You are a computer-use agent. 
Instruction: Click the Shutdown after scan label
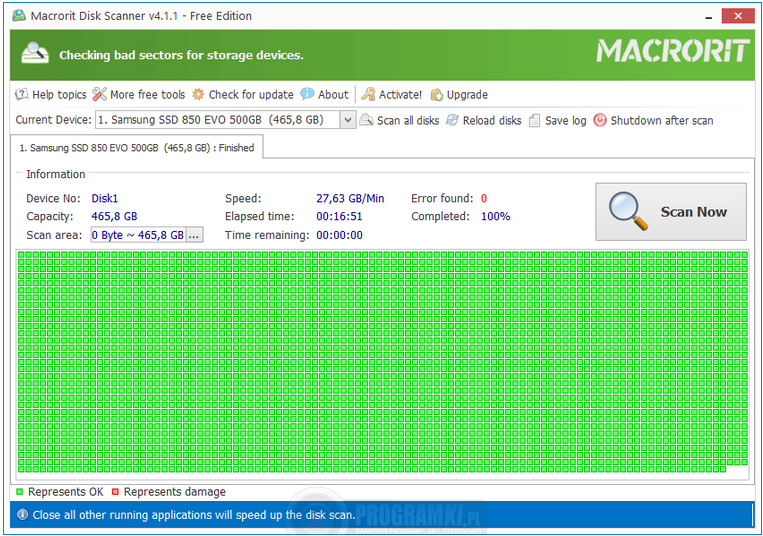point(662,120)
